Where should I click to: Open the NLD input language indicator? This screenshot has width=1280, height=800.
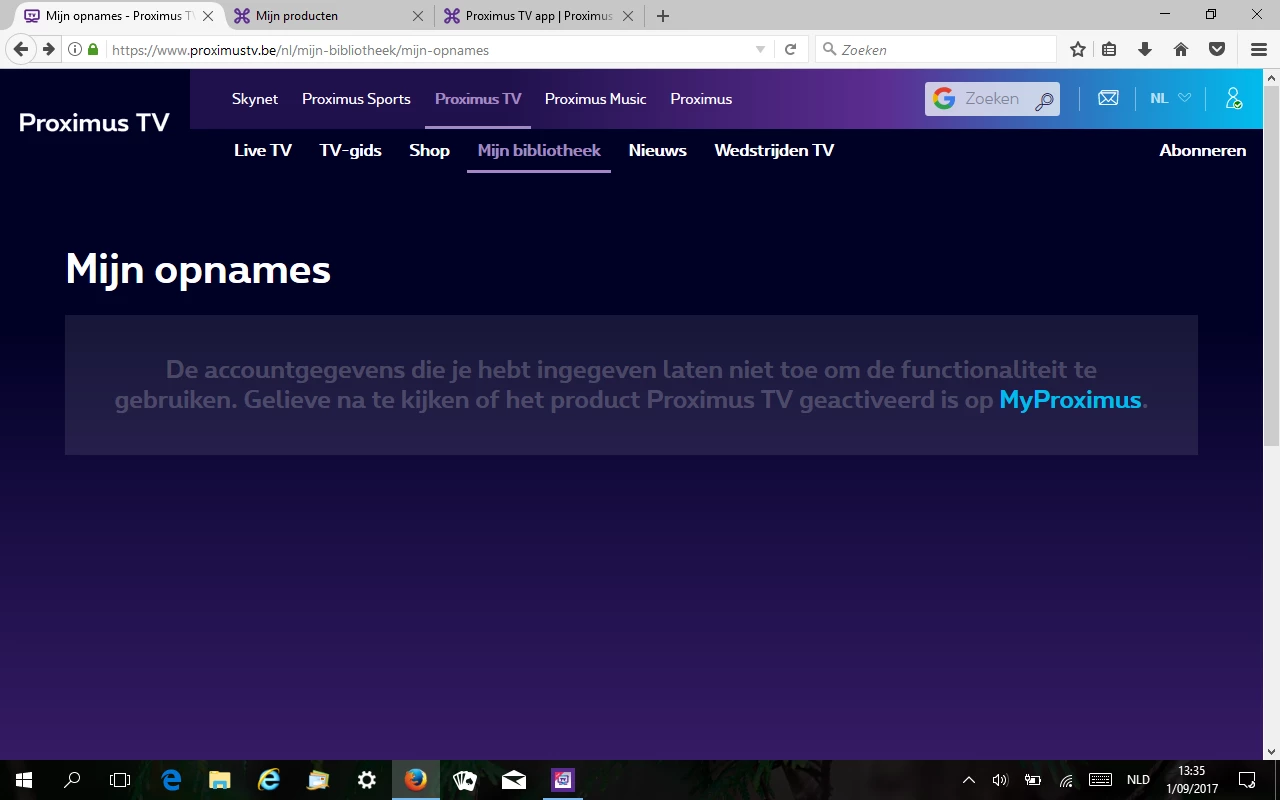1138,780
